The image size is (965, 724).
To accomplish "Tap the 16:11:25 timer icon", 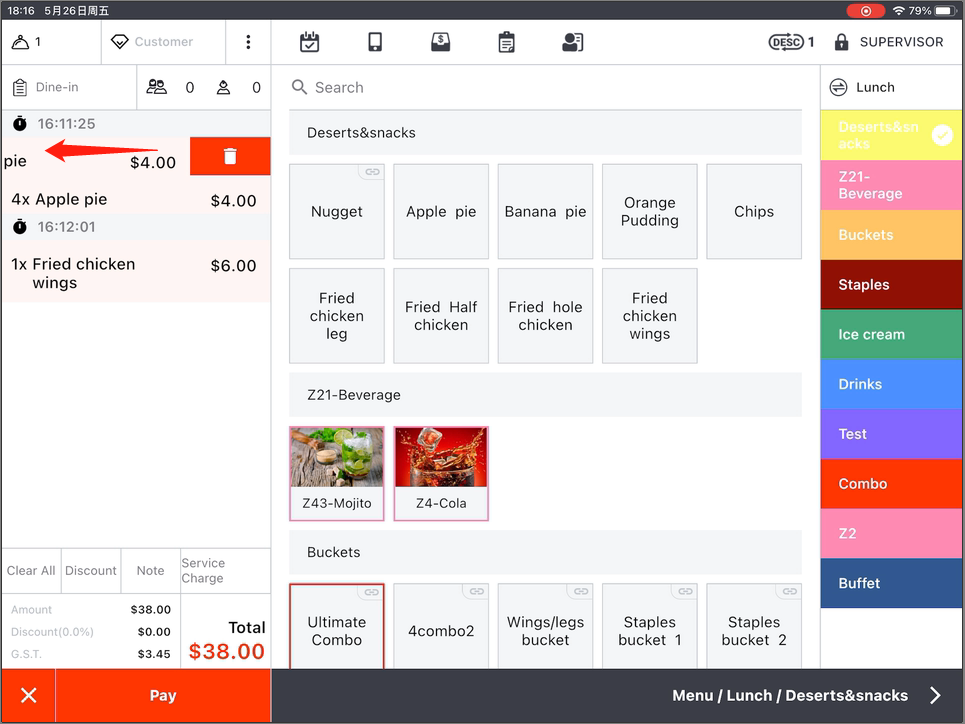I will (x=20, y=123).
